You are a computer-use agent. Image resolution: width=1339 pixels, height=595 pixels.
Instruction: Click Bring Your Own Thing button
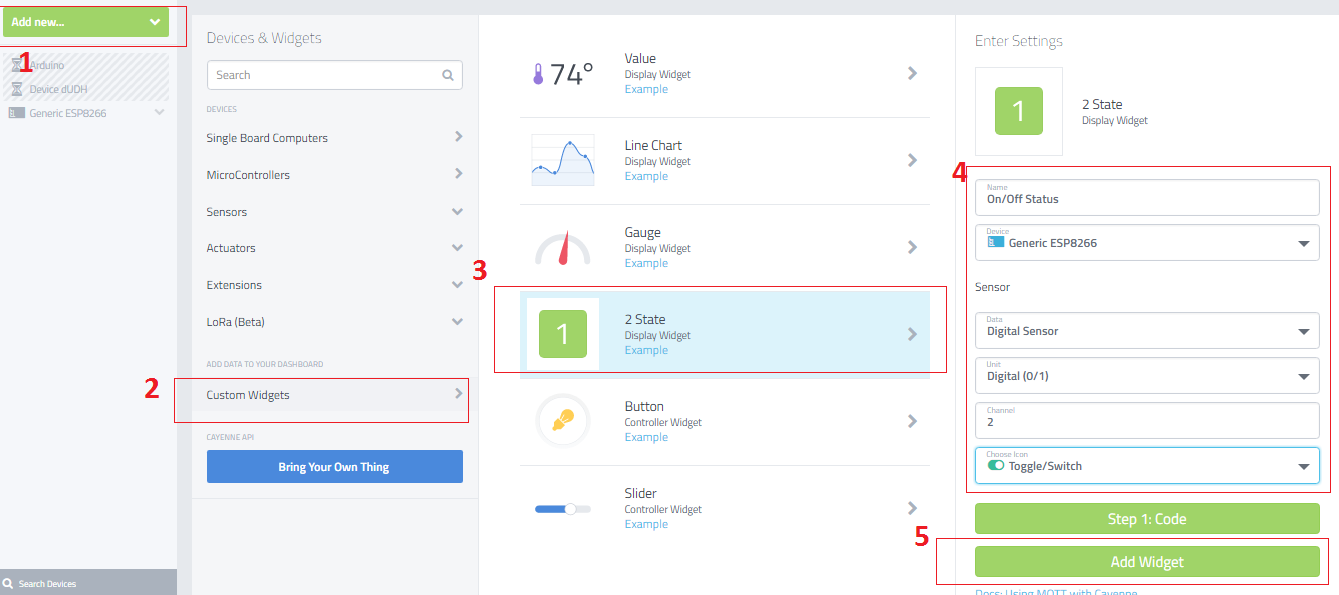(334, 467)
